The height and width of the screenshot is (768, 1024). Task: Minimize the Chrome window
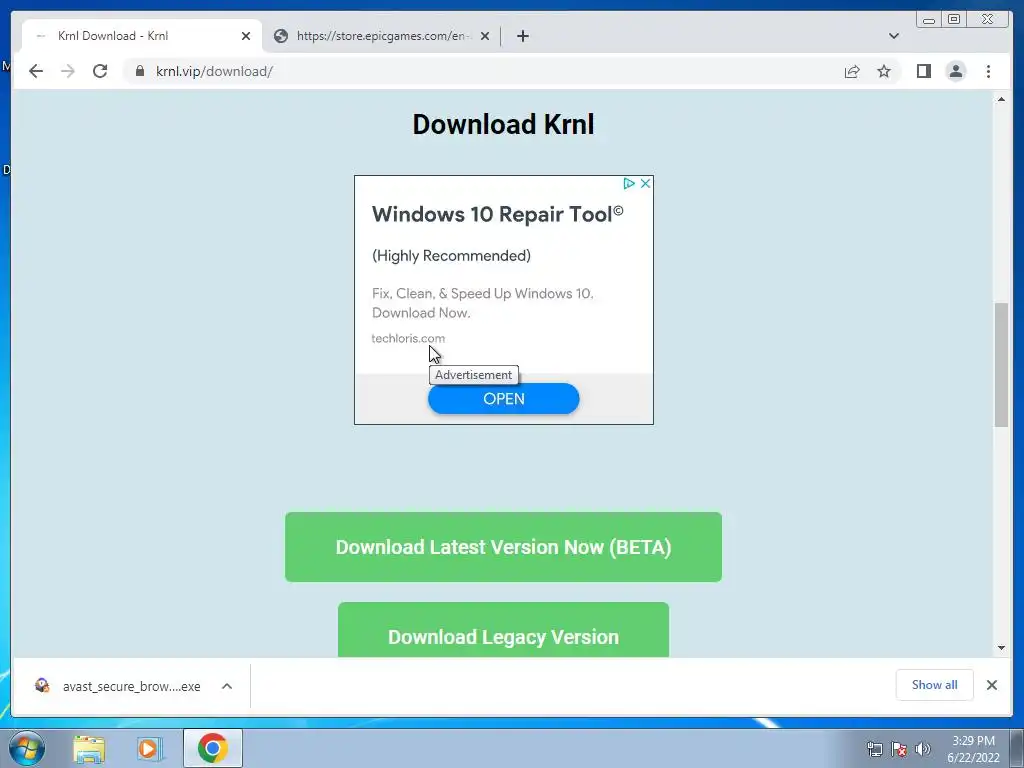point(929,20)
